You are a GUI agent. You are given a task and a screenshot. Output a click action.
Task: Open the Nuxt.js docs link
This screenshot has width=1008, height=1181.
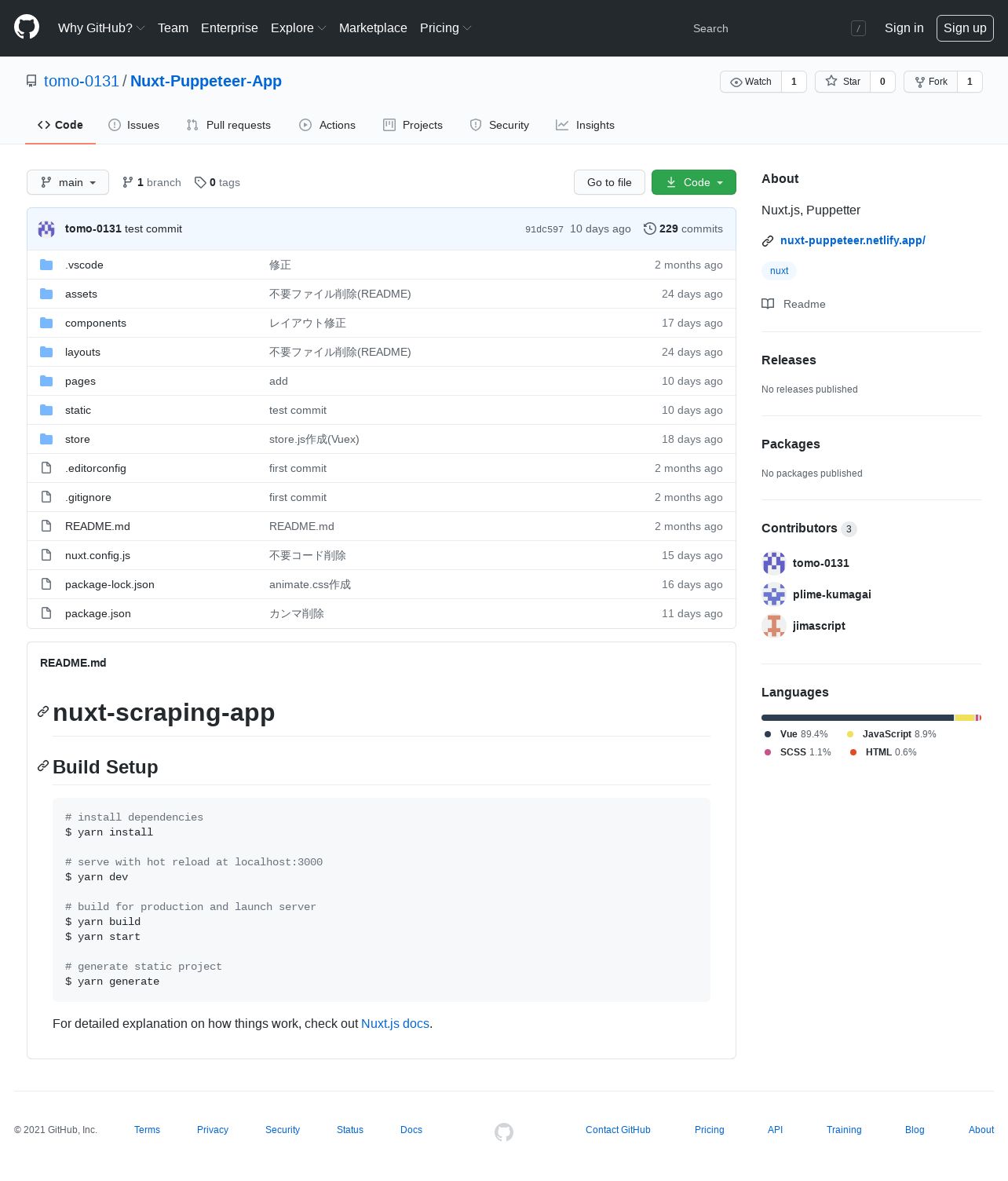click(395, 1023)
